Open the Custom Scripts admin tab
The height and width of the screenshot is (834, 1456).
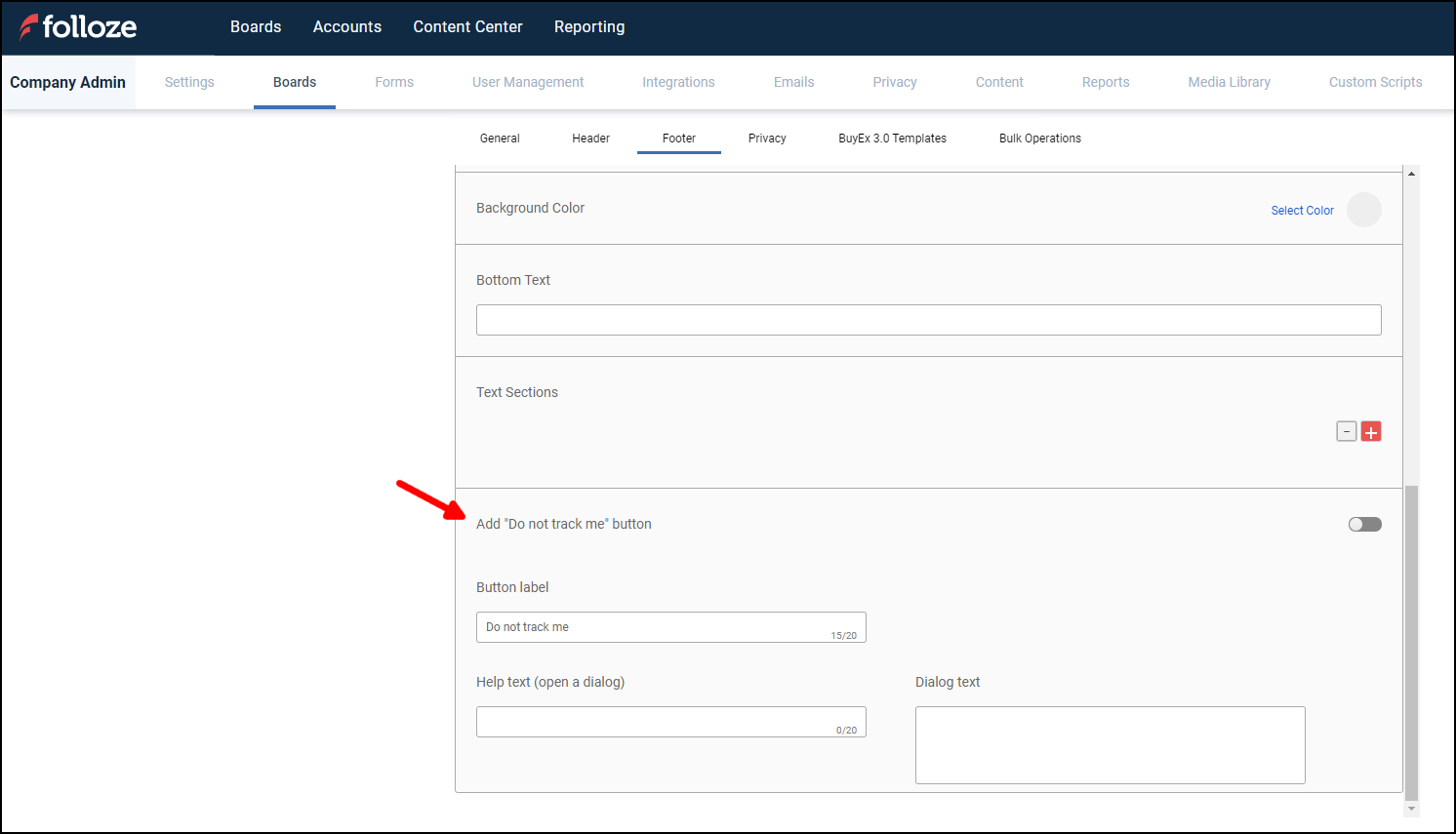click(x=1375, y=83)
